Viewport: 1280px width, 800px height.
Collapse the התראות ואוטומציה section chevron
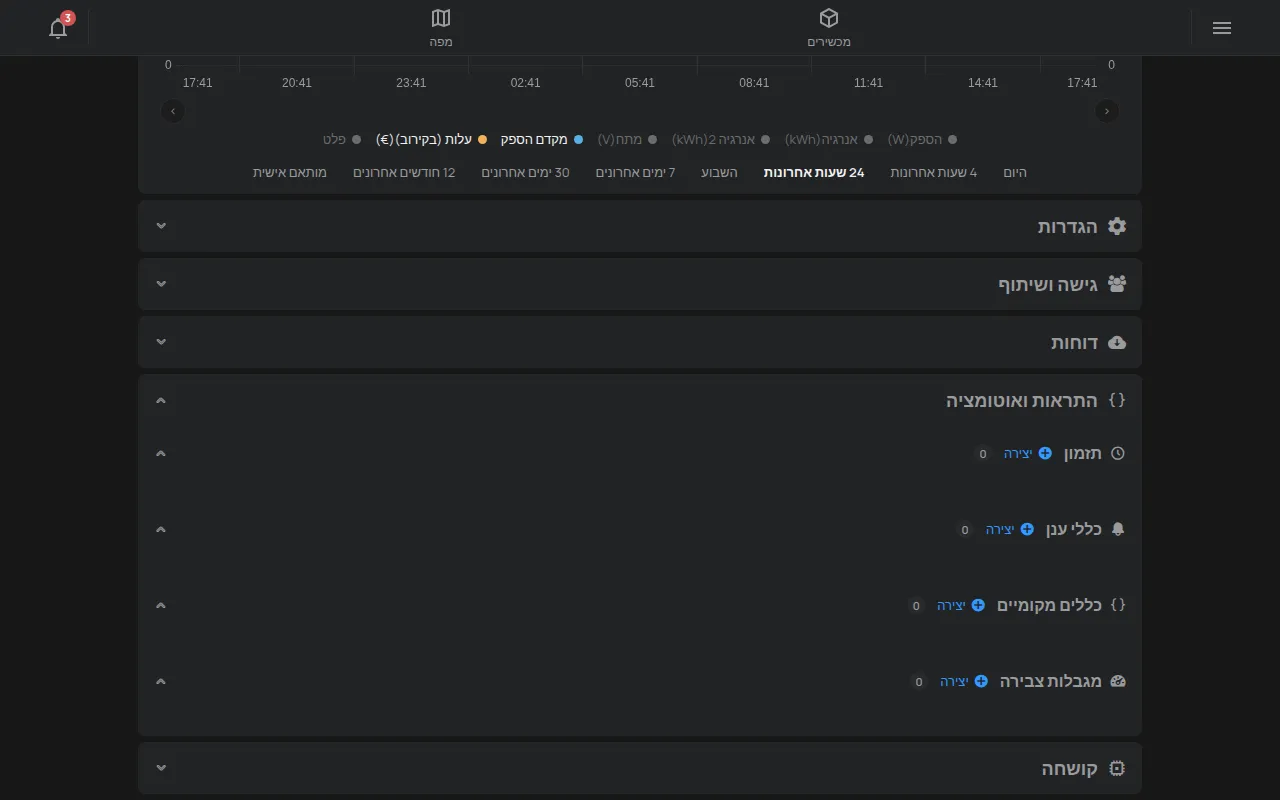point(161,400)
